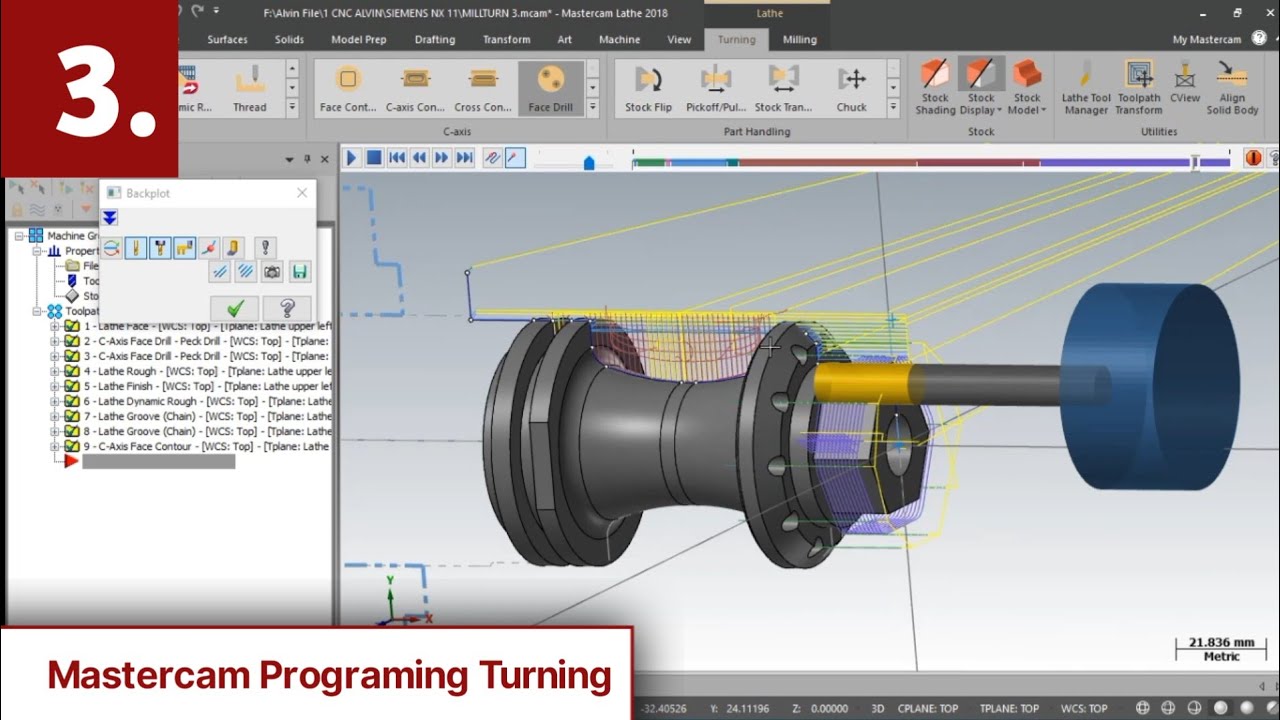Collapse the Machine Group tree node
The image size is (1280, 720).
point(19,236)
